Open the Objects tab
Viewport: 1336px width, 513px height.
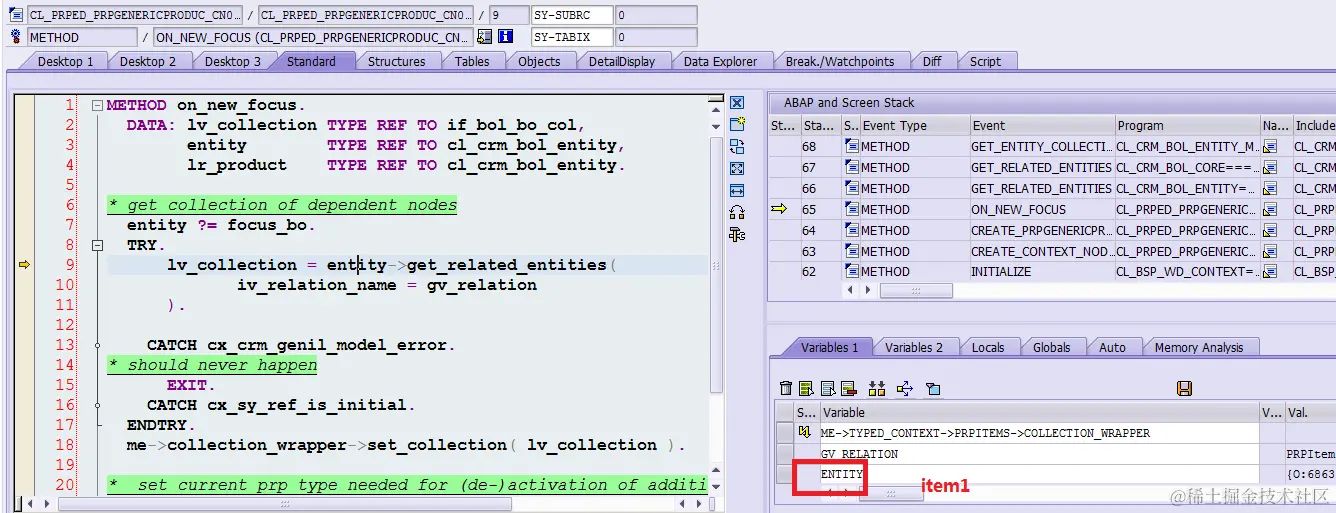(x=539, y=61)
